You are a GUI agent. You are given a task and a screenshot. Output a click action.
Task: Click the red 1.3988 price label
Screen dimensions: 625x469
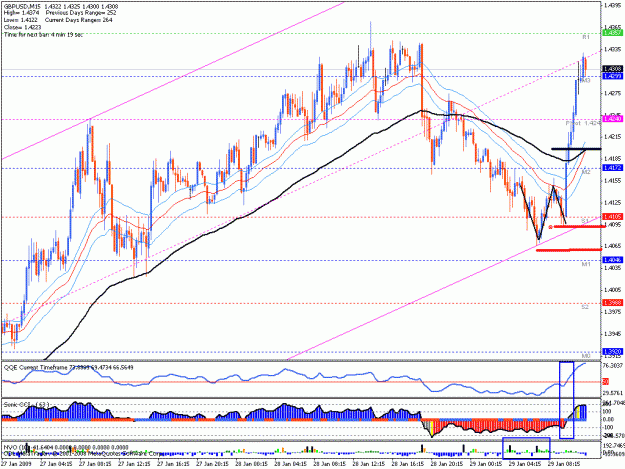(613, 303)
